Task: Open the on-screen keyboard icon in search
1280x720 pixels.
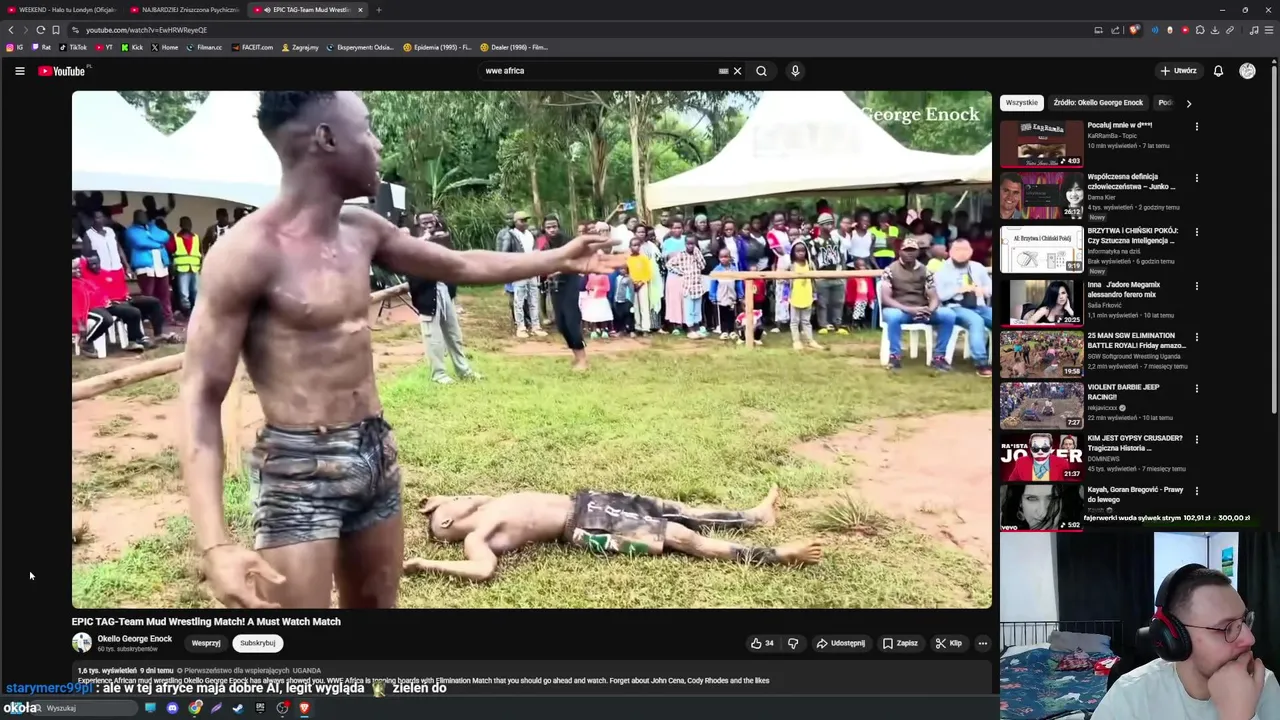Action: [x=723, y=71]
